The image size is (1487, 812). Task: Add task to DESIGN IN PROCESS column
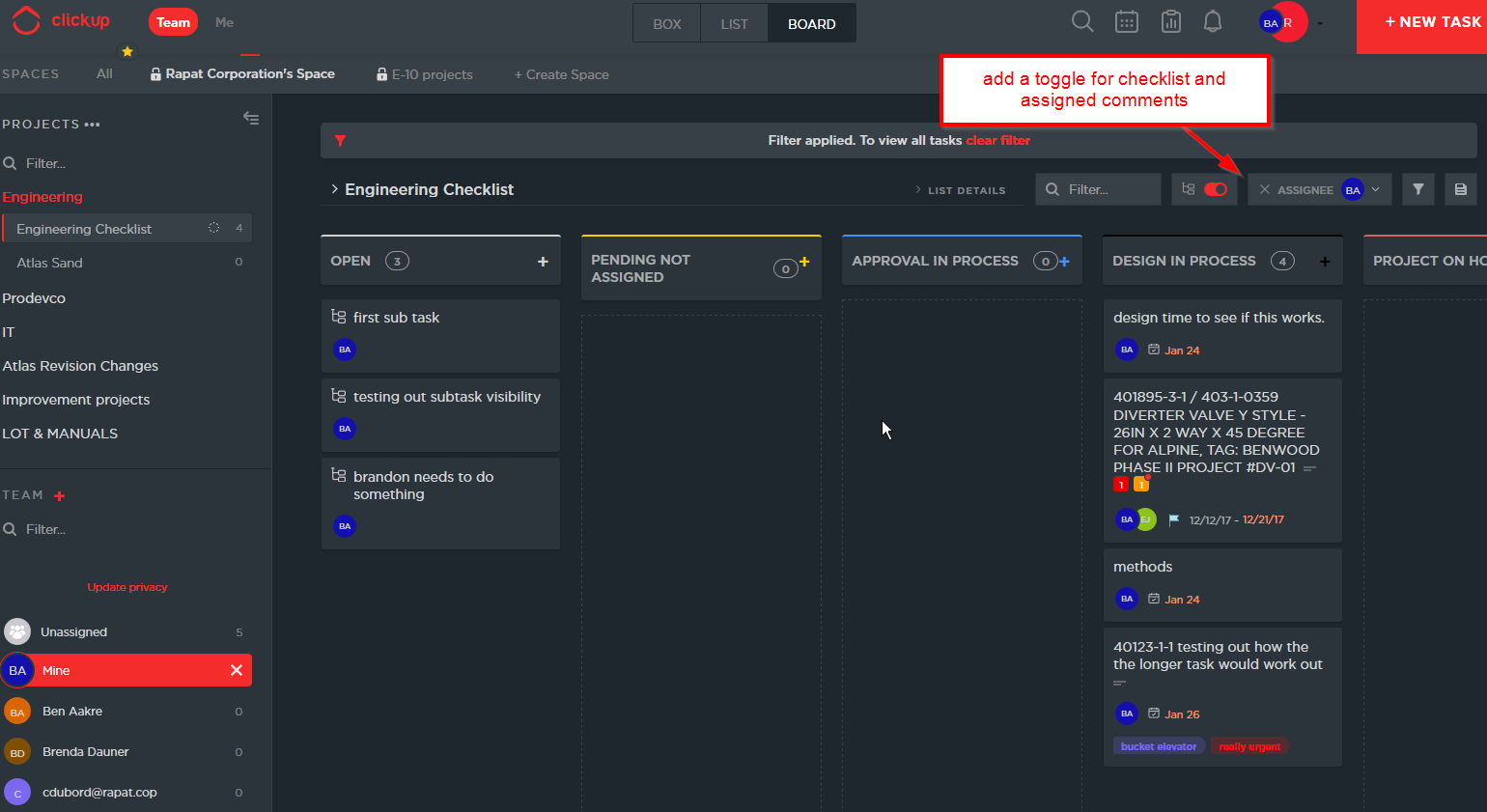[1325, 262]
